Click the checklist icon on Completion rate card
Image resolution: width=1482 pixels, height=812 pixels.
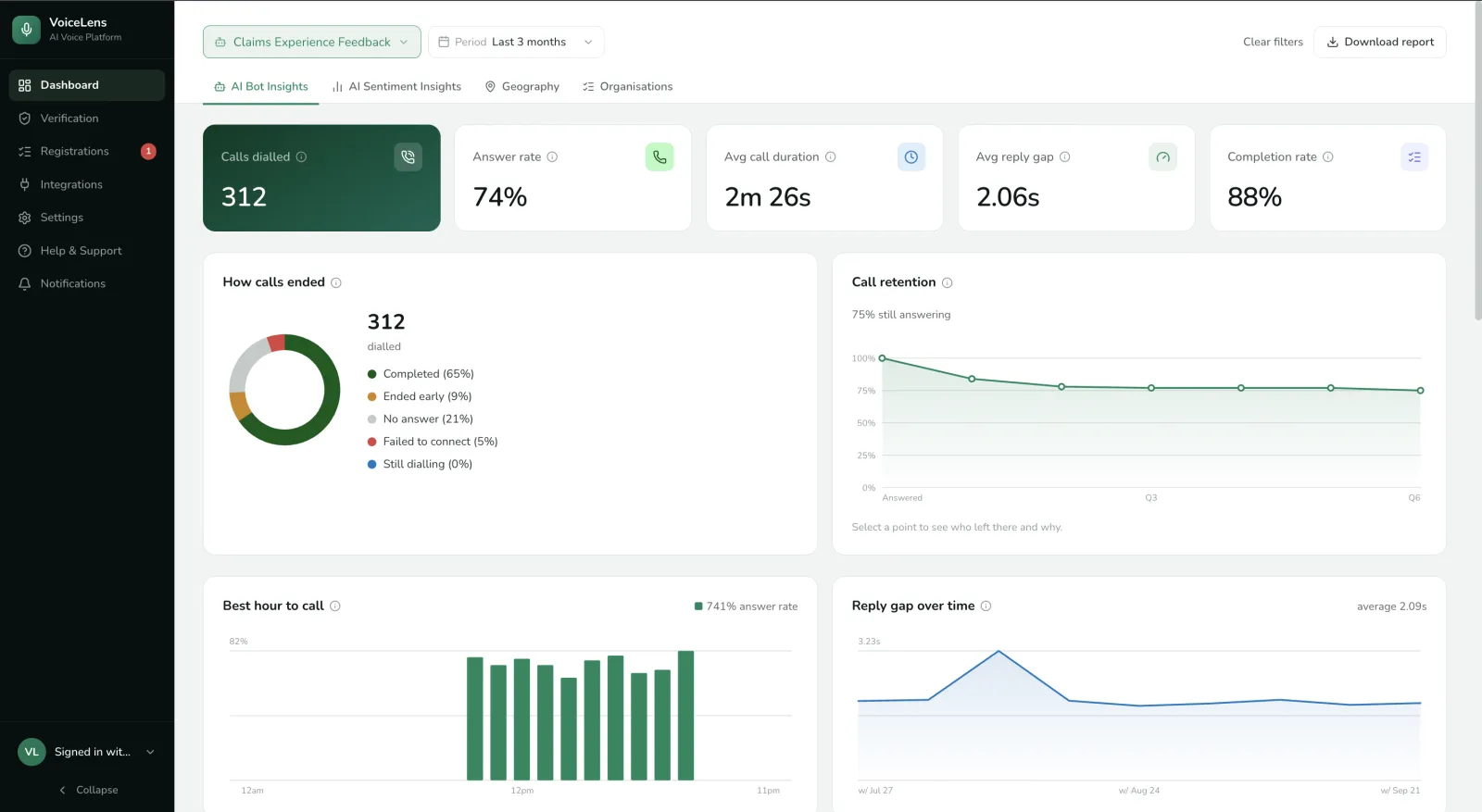coord(1414,157)
